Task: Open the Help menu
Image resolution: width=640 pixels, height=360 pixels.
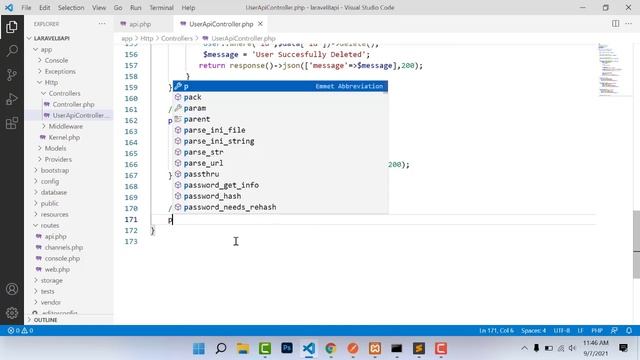Action: [x=188, y=7]
